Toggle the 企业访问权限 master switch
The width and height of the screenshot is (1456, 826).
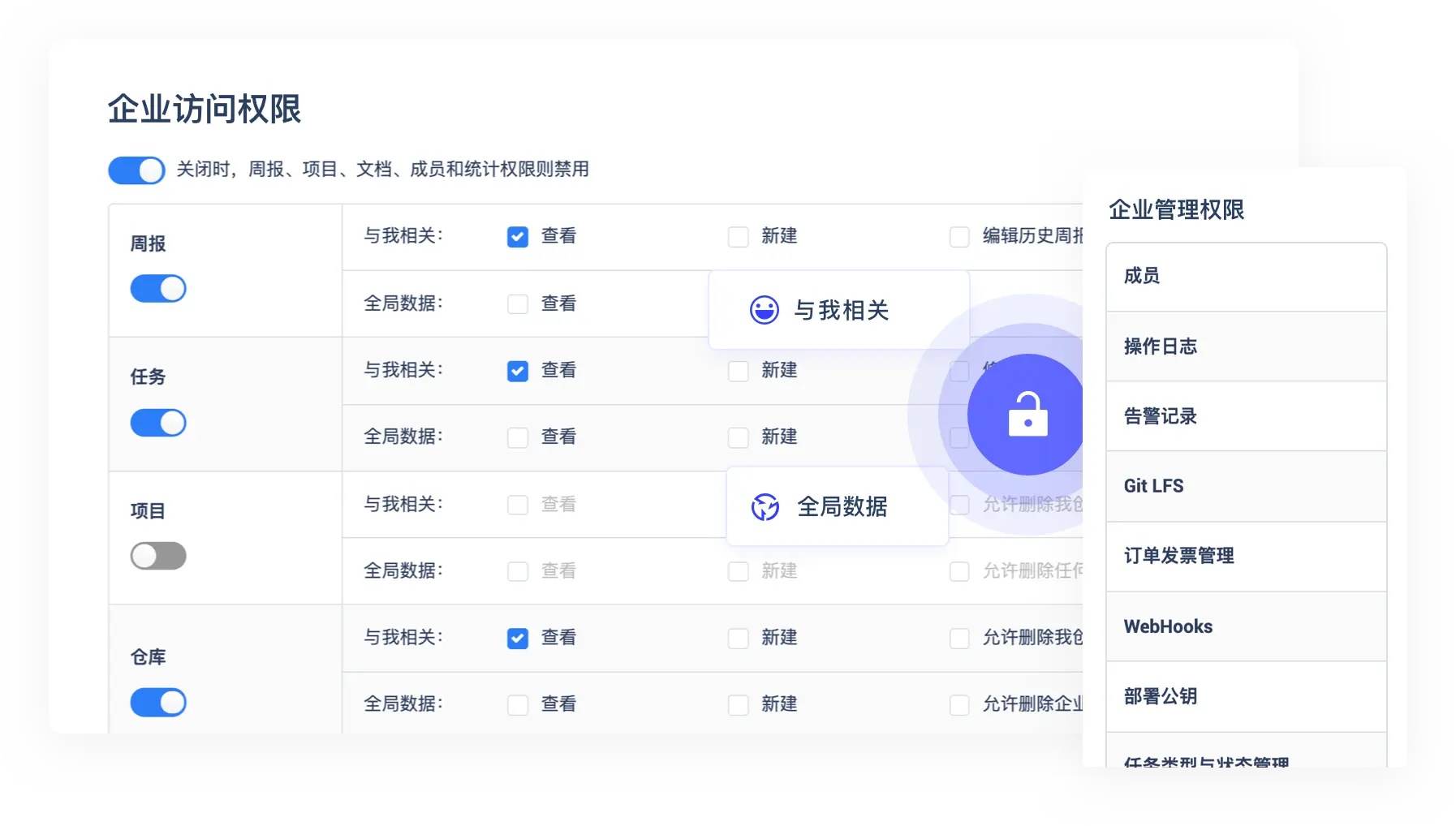click(x=136, y=170)
